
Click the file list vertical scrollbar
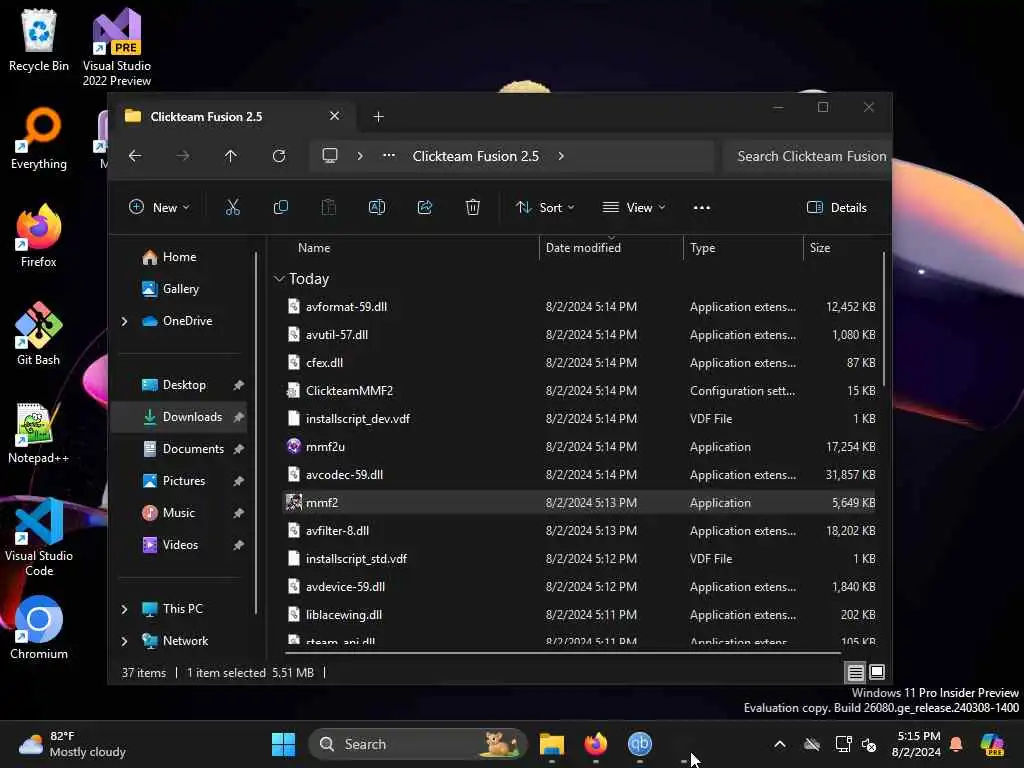(884, 320)
